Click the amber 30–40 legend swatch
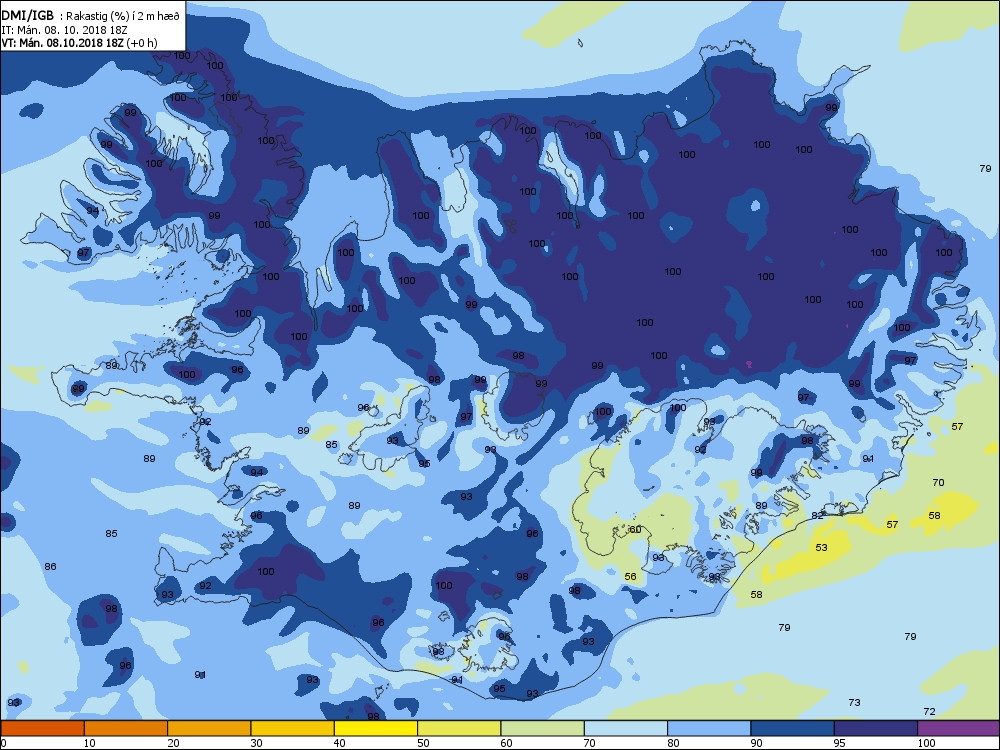Image resolution: width=1000 pixels, height=750 pixels. (x=293, y=728)
